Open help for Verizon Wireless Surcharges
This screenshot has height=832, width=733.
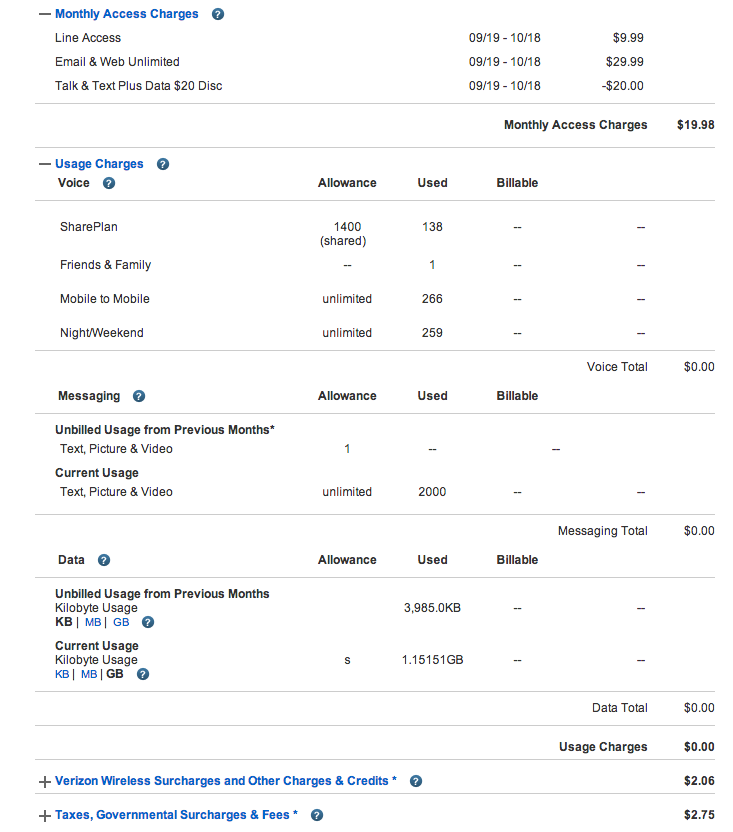pyautogui.click(x=416, y=781)
